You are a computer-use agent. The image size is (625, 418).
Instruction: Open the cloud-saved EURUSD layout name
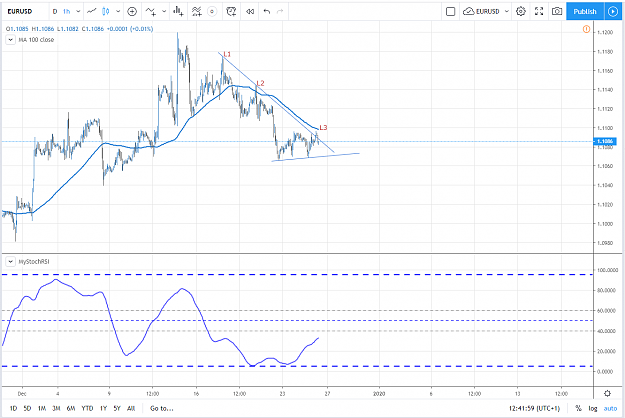click(x=481, y=12)
